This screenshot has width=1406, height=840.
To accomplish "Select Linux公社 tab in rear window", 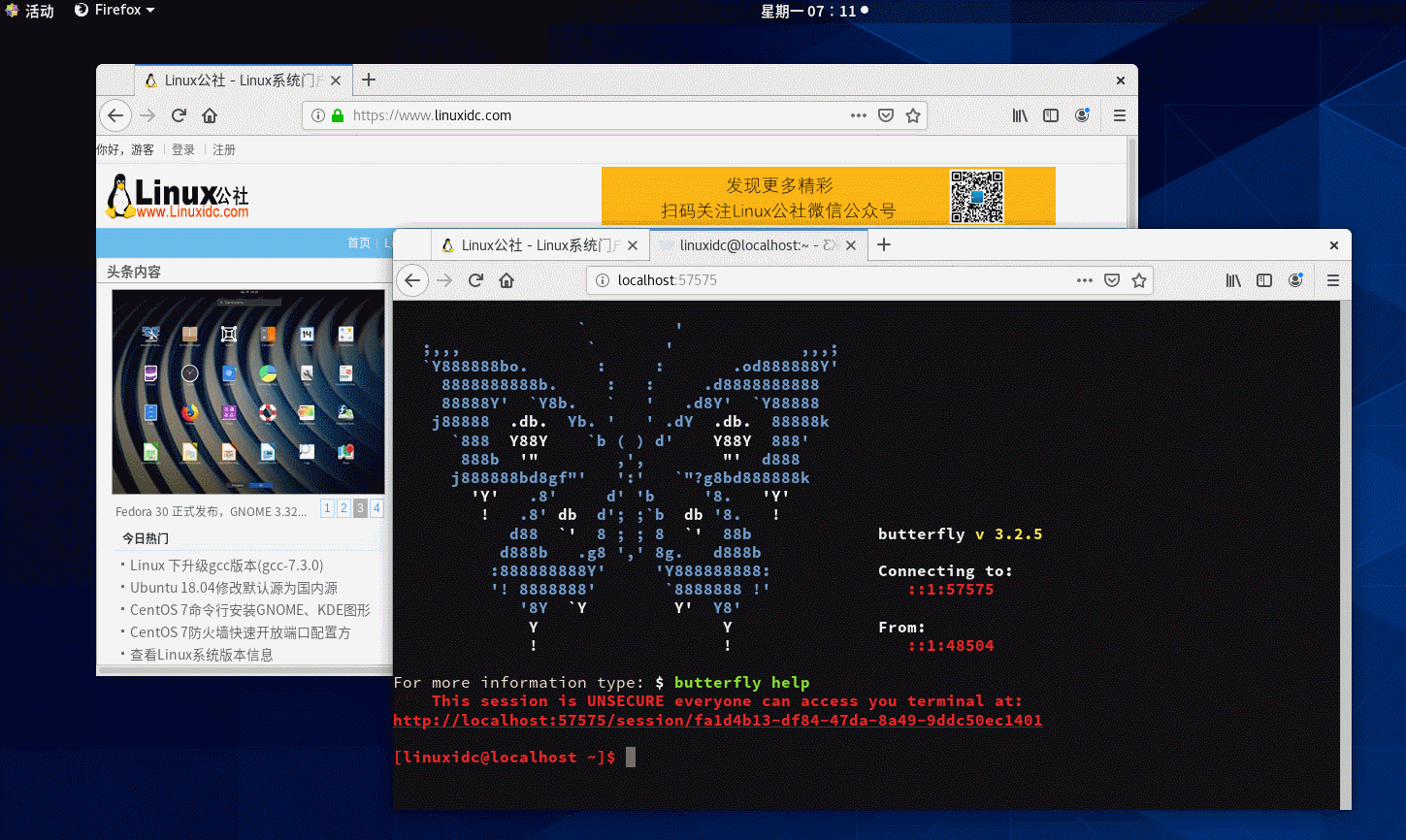I will point(243,81).
